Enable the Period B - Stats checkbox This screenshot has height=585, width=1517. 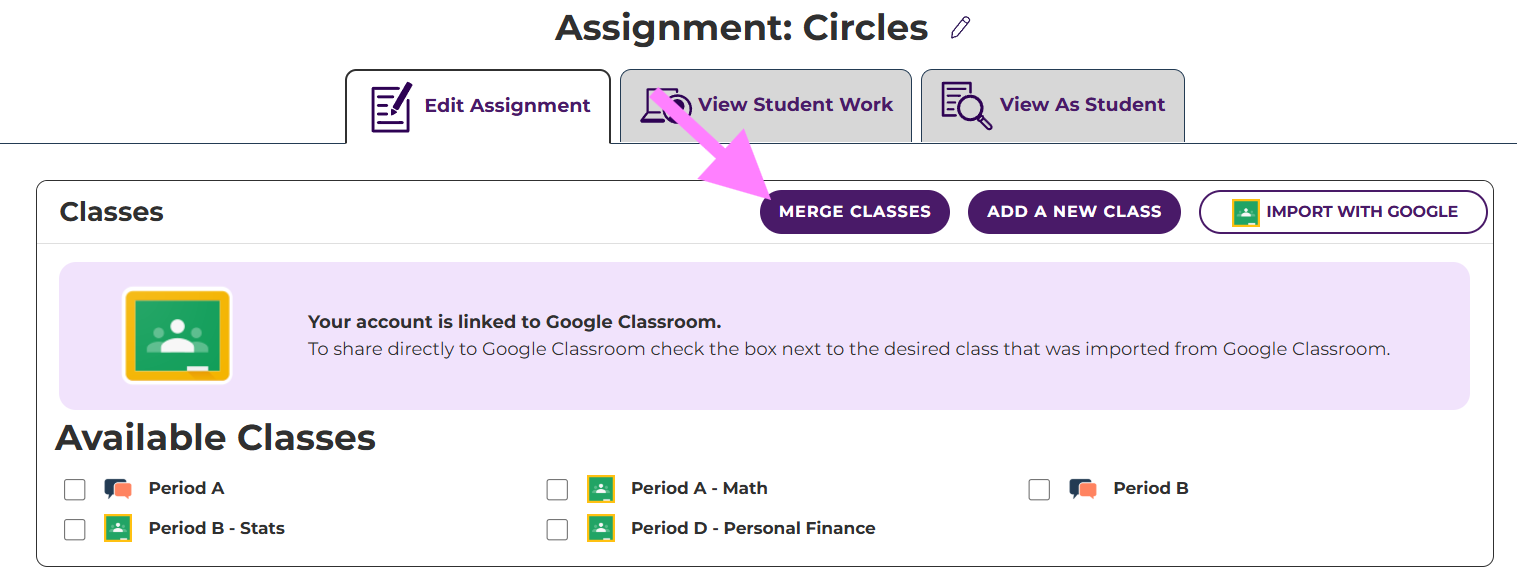tap(75, 529)
